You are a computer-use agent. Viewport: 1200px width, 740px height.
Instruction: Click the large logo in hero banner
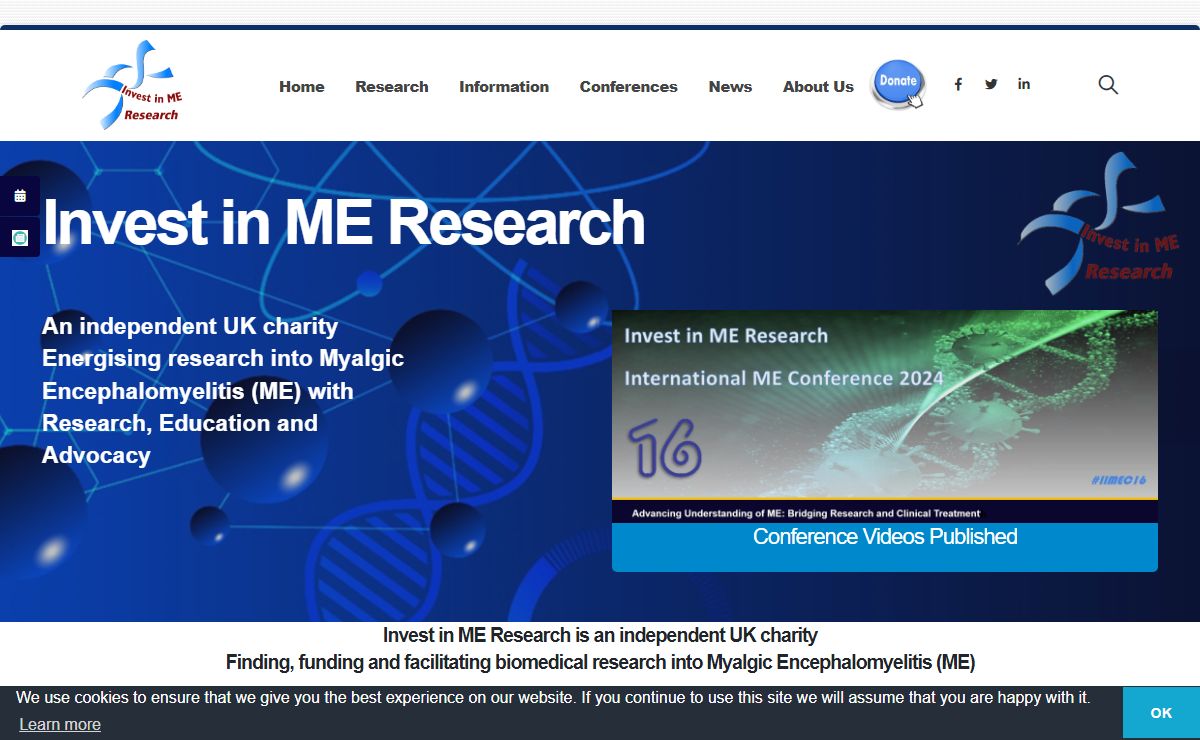[x=1098, y=224]
